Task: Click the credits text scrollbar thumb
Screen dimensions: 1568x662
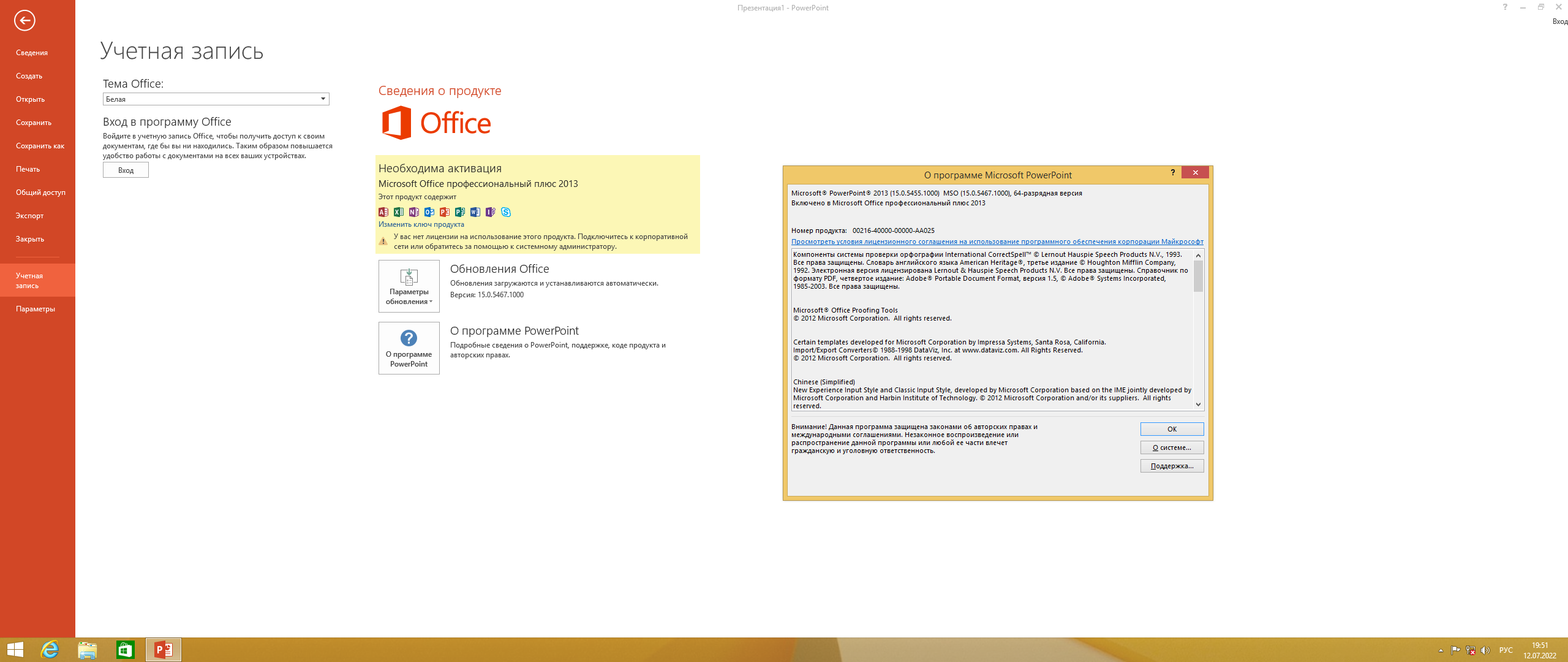Action: pos(1198,276)
